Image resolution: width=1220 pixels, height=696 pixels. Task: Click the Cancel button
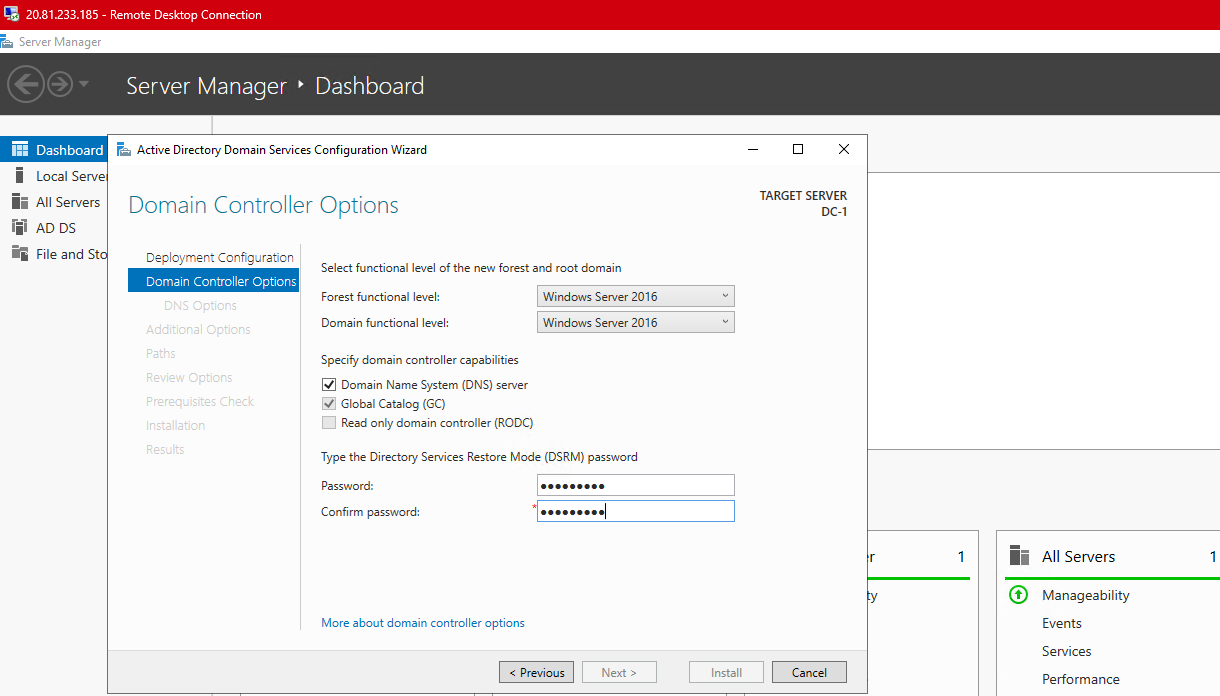pyautogui.click(x=809, y=673)
